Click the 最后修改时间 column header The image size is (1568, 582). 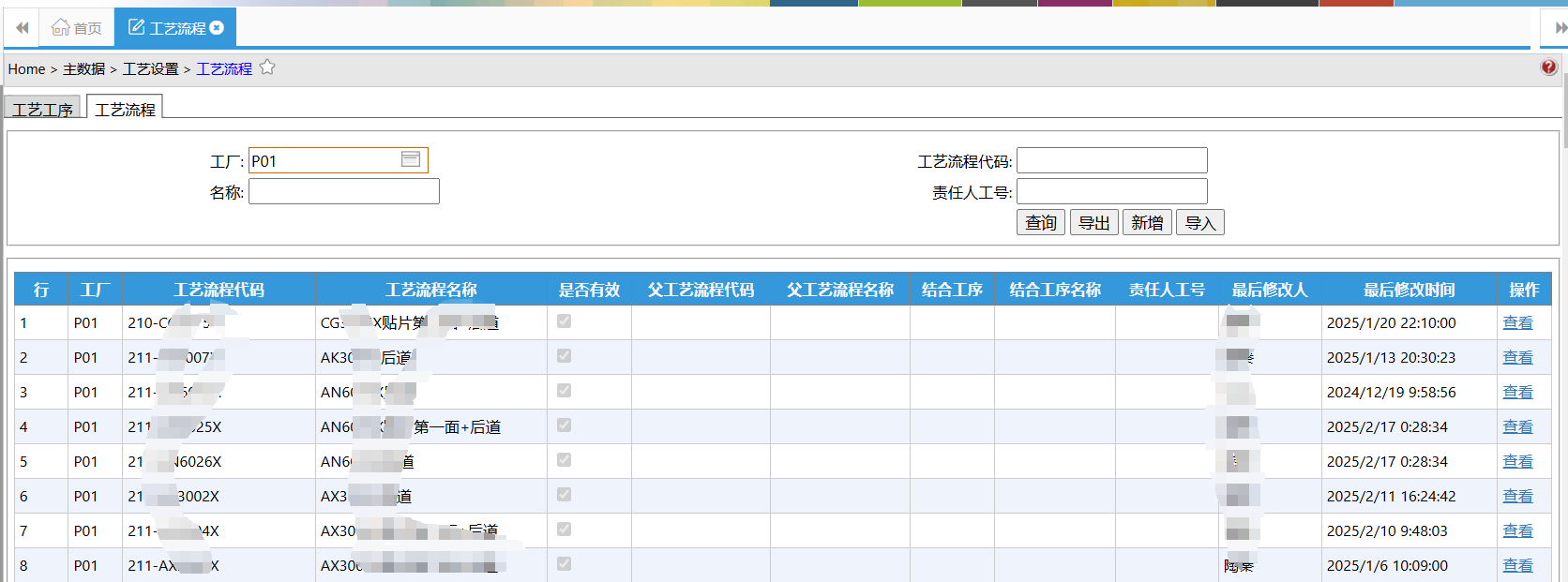(x=1410, y=290)
